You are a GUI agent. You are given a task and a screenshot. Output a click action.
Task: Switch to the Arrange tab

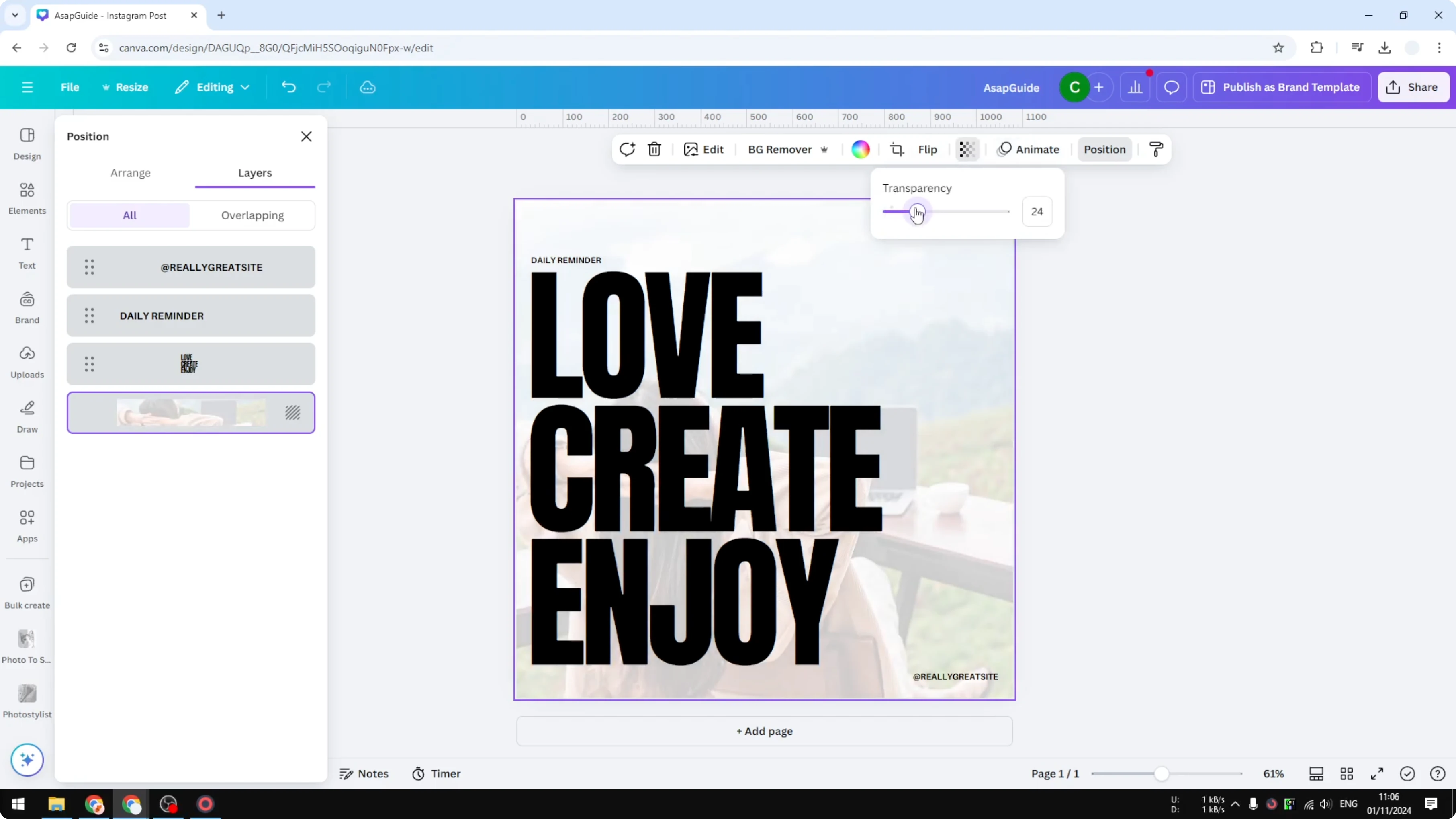(x=131, y=173)
